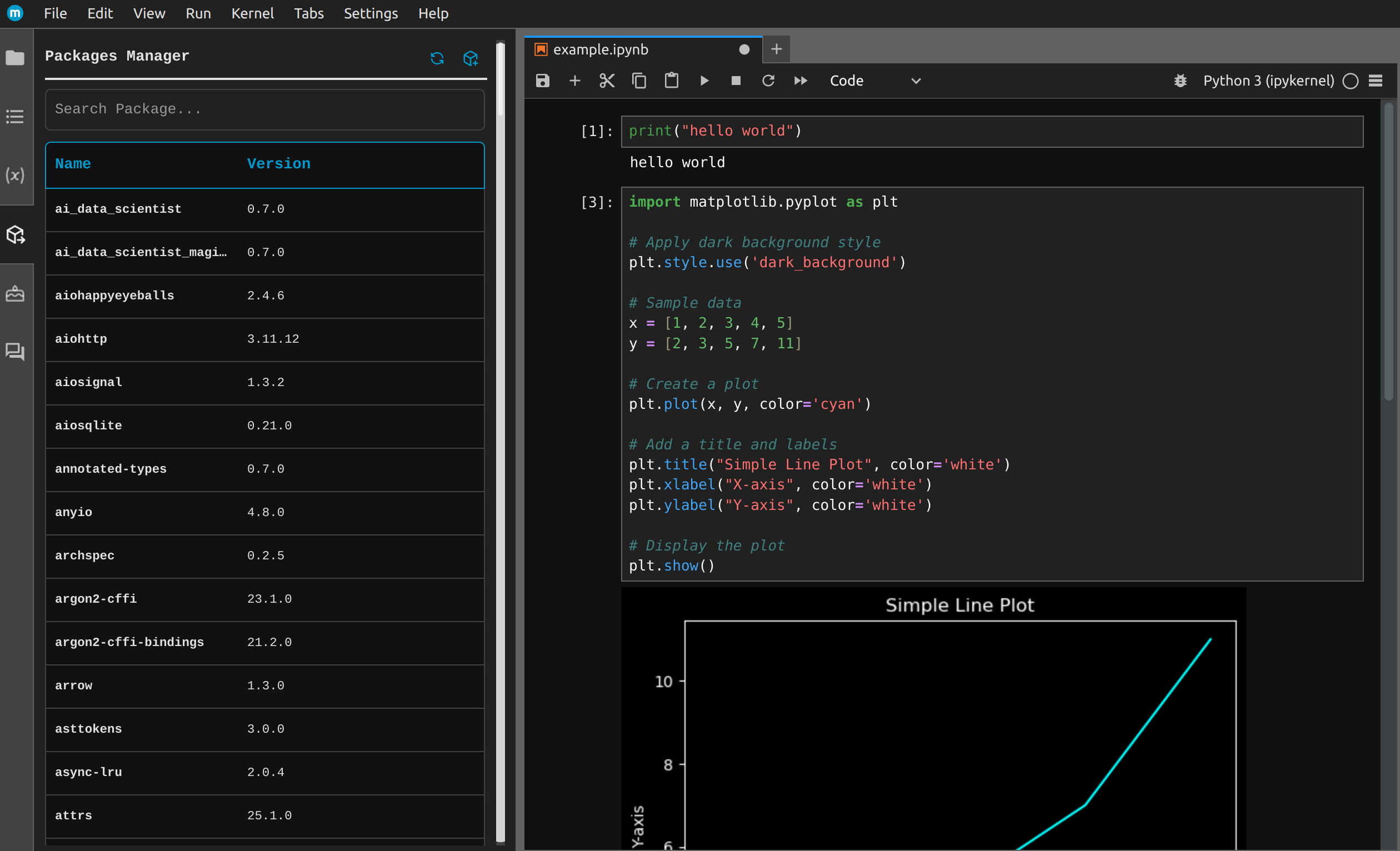Paste cell from clipboard
The width and height of the screenshot is (1400, 851).
[x=672, y=81]
